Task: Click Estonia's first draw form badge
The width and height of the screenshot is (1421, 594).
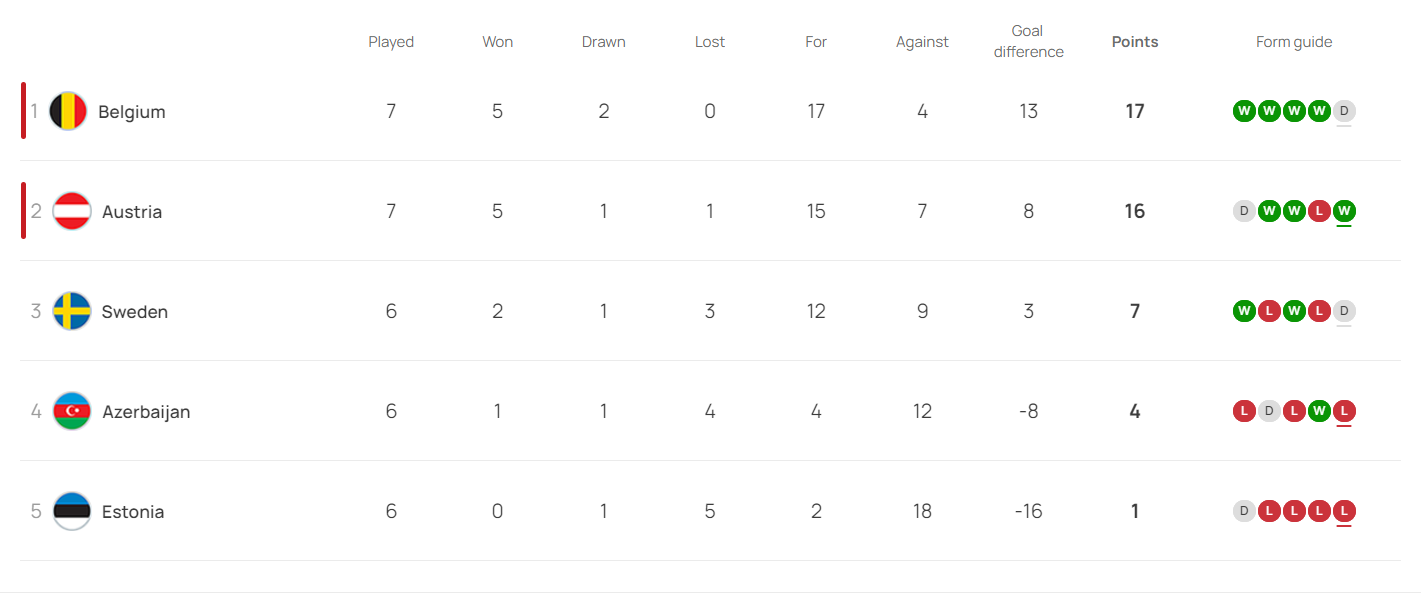Action: tap(1244, 511)
